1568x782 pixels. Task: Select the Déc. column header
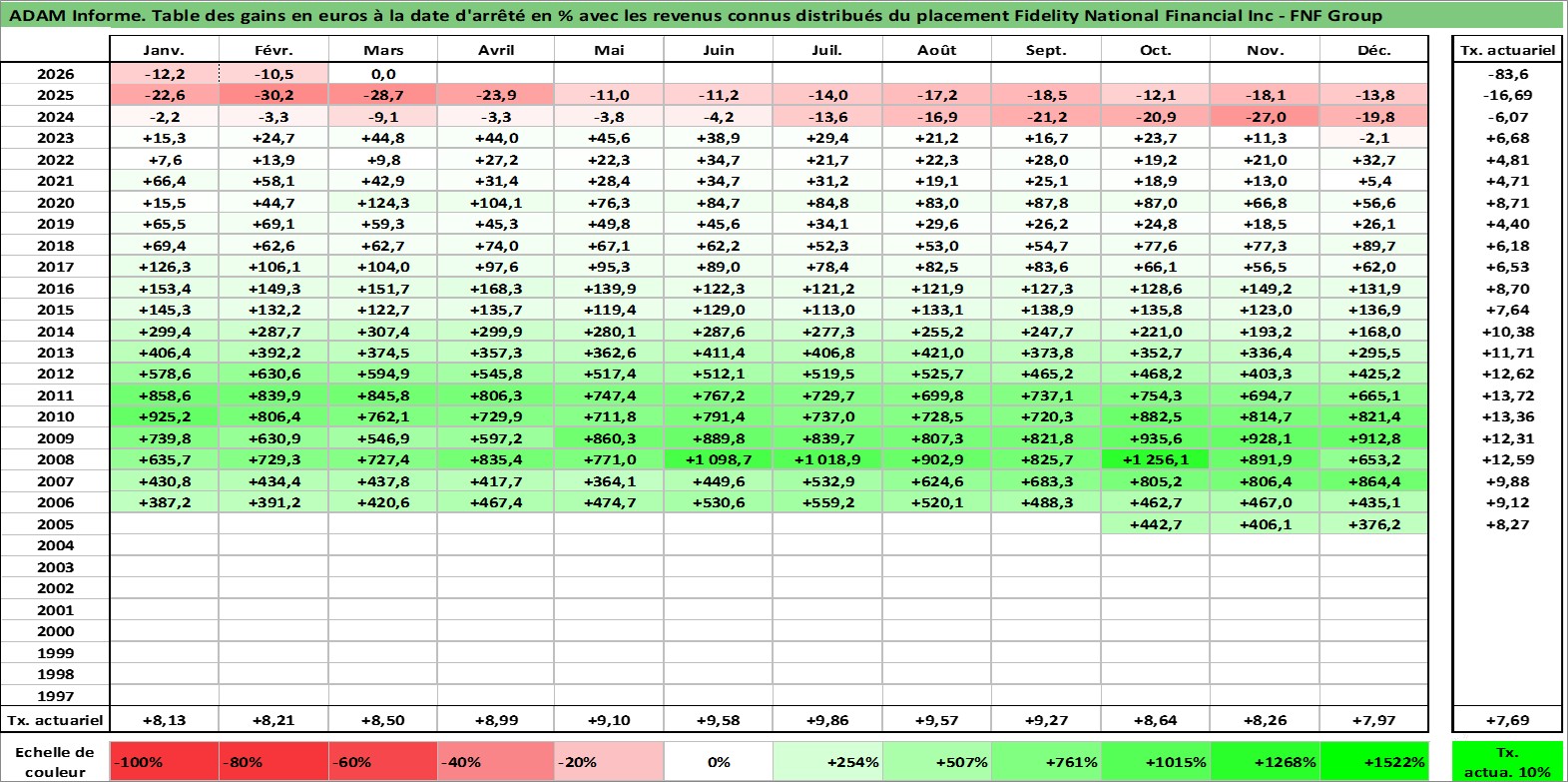[x=1373, y=50]
